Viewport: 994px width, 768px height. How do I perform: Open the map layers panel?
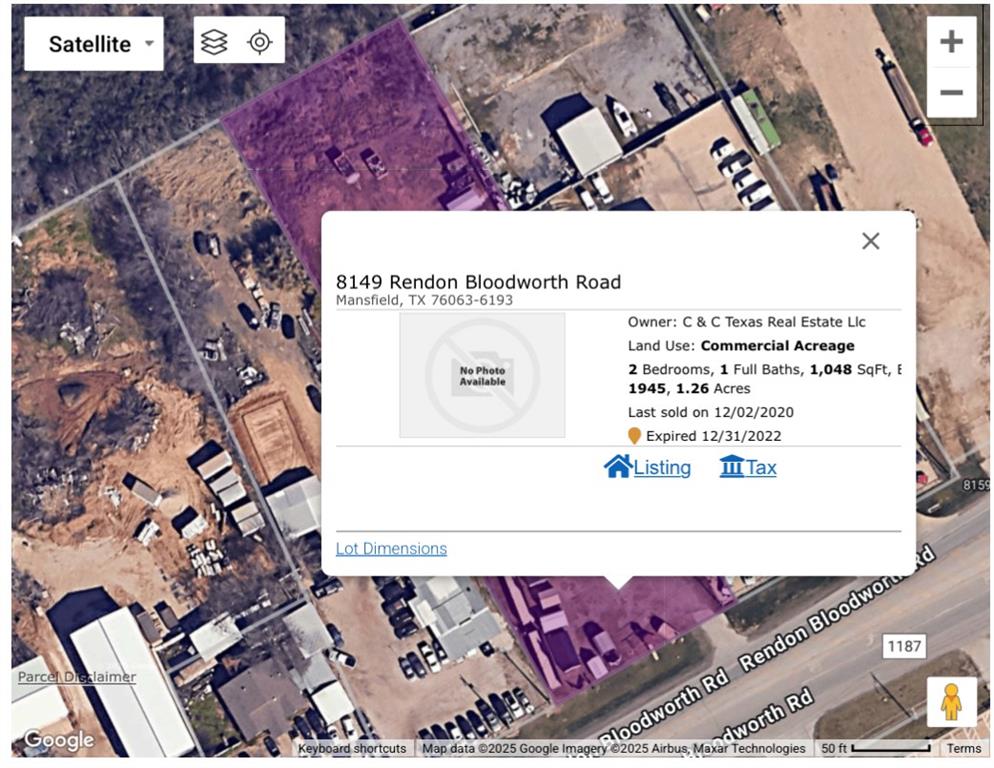point(214,42)
